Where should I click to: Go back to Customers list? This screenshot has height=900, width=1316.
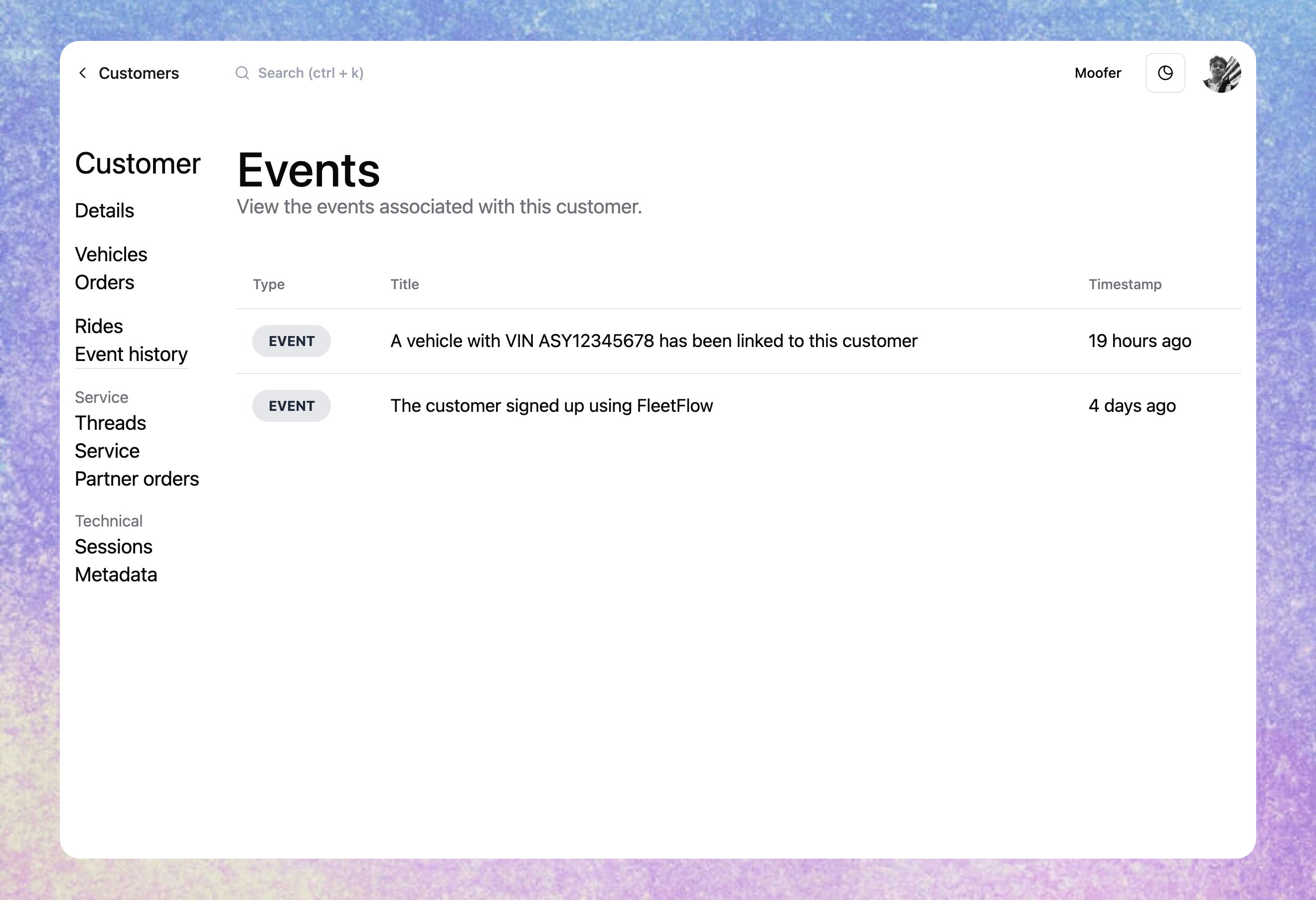tap(139, 73)
